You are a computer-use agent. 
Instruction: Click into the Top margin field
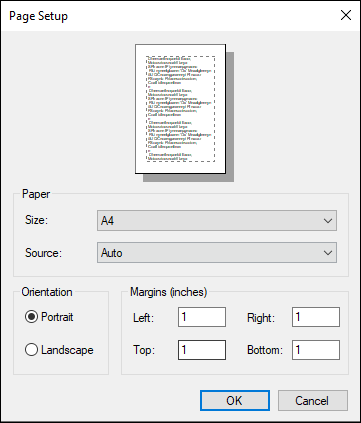click(x=202, y=350)
